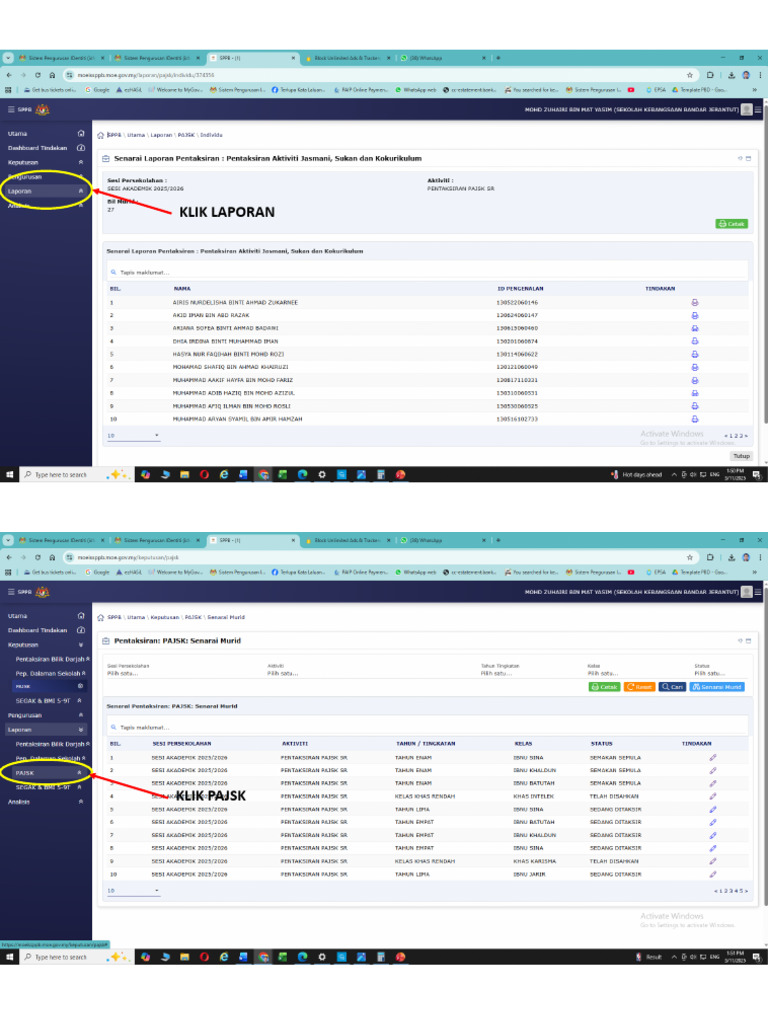Click edit pencil for Ibnu Jarir class row
Image resolution: width=768 pixels, height=1024 pixels.
tap(713, 874)
